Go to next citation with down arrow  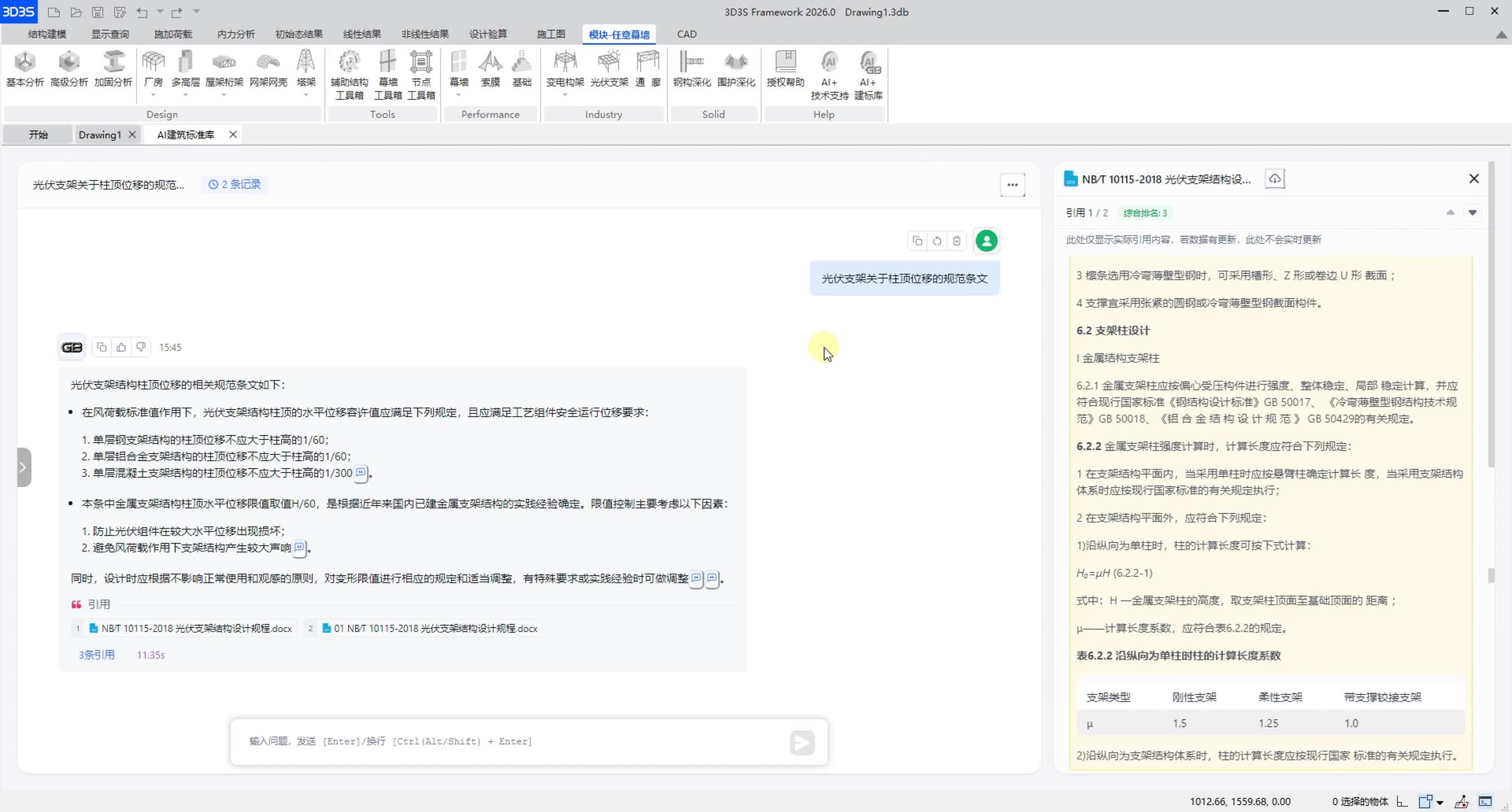click(x=1472, y=213)
